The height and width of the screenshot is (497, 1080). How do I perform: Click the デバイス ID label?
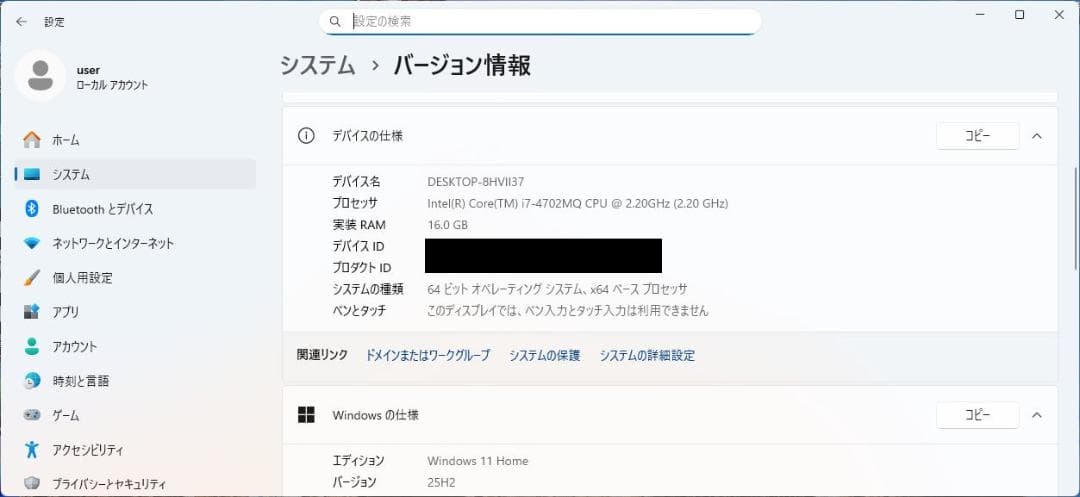pyautogui.click(x=358, y=246)
